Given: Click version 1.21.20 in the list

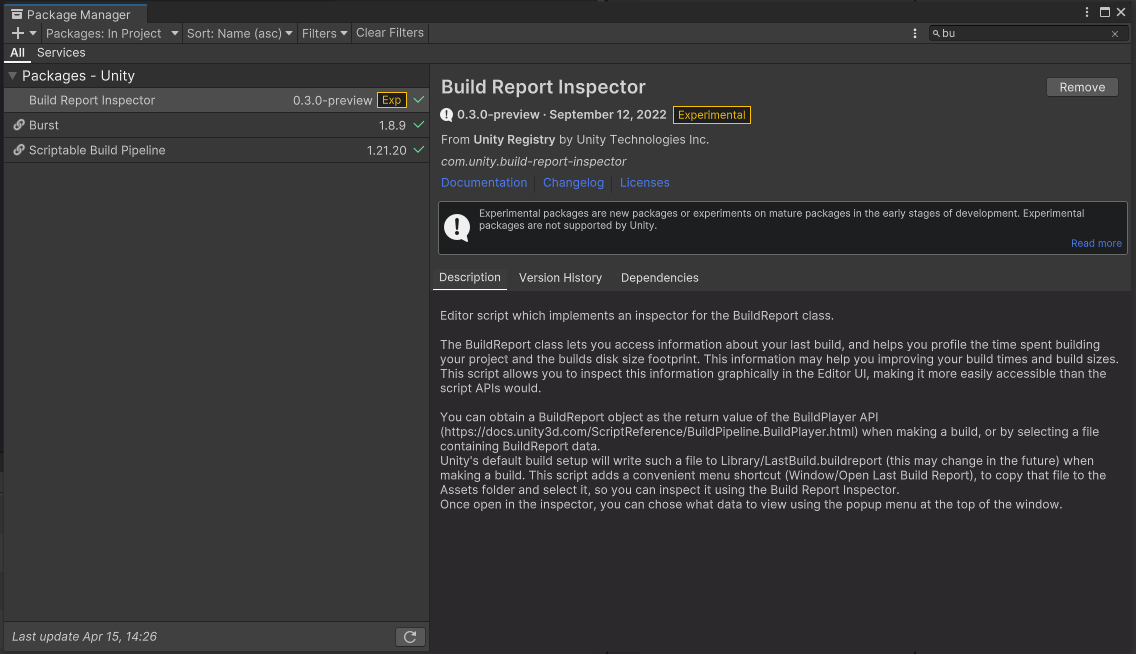Looking at the screenshot, I should [x=386, y=150].
